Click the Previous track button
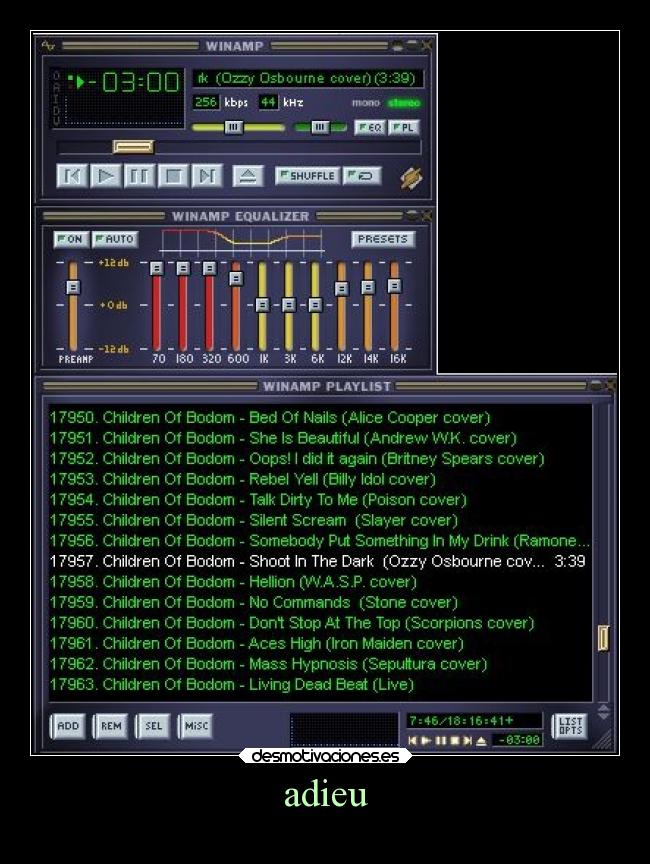This screenshot has width=650, height=864. 71,177
